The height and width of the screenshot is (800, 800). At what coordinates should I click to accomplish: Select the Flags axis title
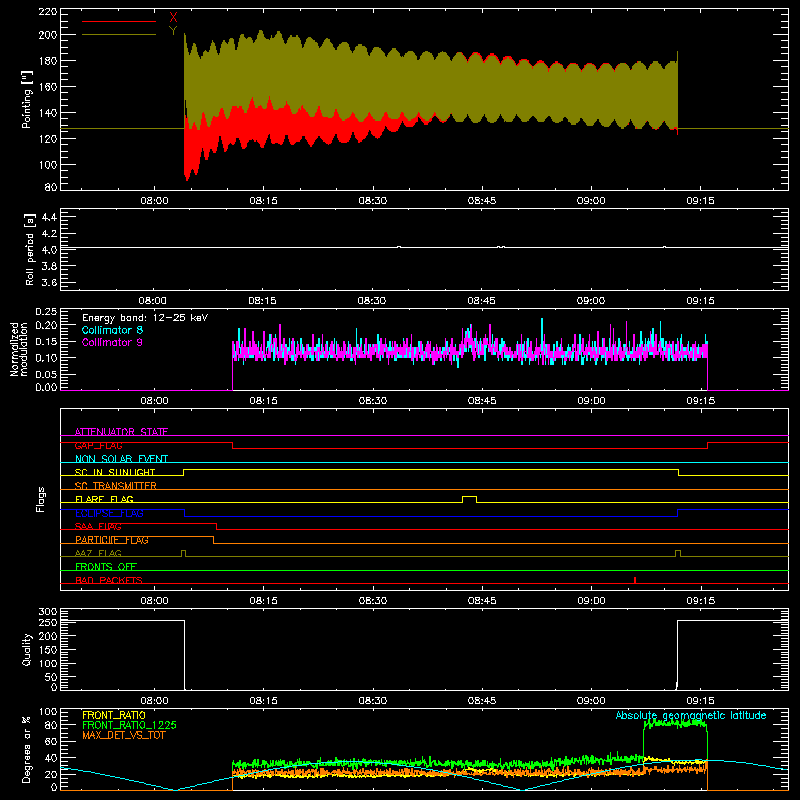coord(40,499)
